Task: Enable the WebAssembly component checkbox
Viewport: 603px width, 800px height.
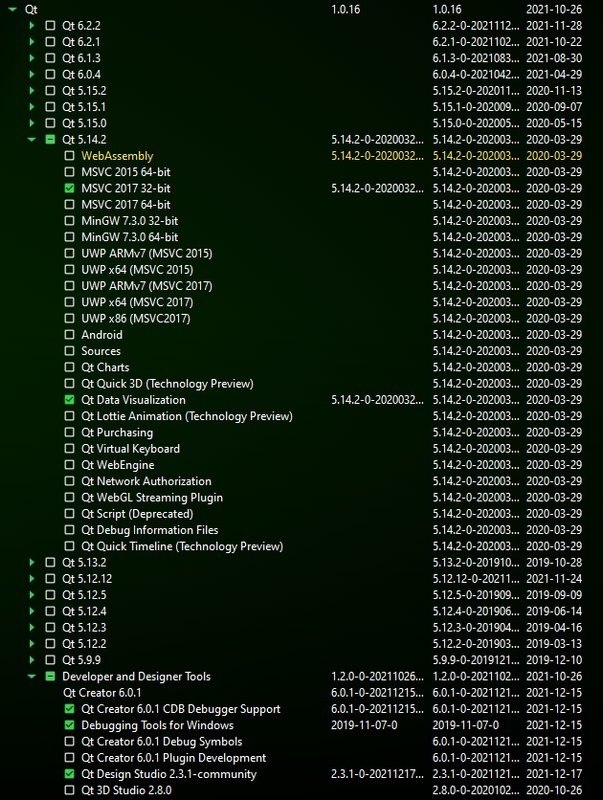Action: (x=69, y=156)
